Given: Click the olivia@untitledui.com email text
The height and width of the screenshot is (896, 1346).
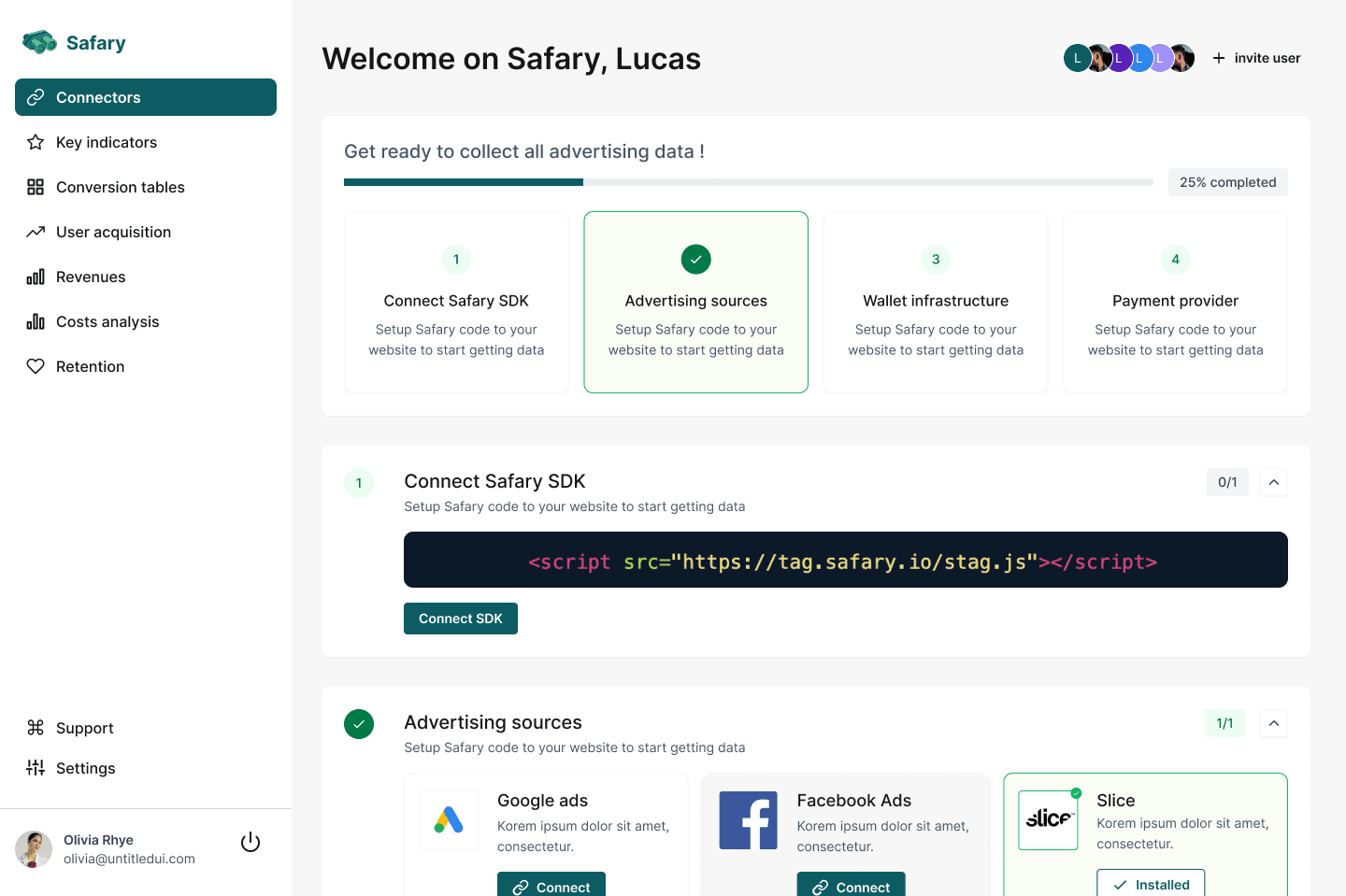Looking at the screenshot, I should 129,859.
